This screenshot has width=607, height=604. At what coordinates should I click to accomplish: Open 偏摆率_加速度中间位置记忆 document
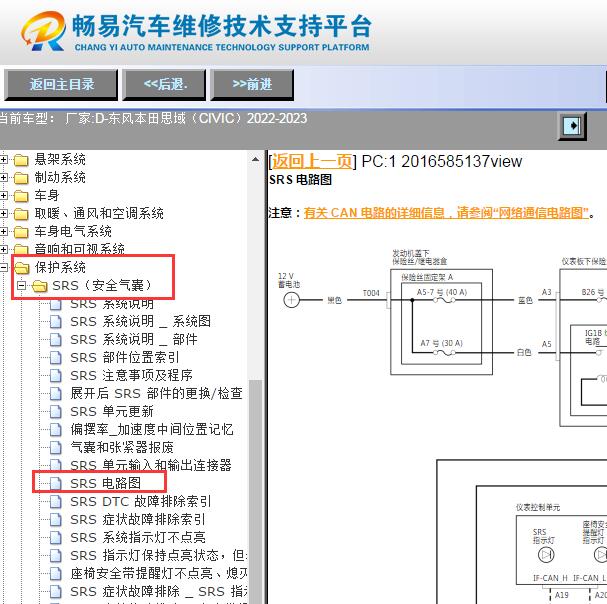tap(152, 429)
